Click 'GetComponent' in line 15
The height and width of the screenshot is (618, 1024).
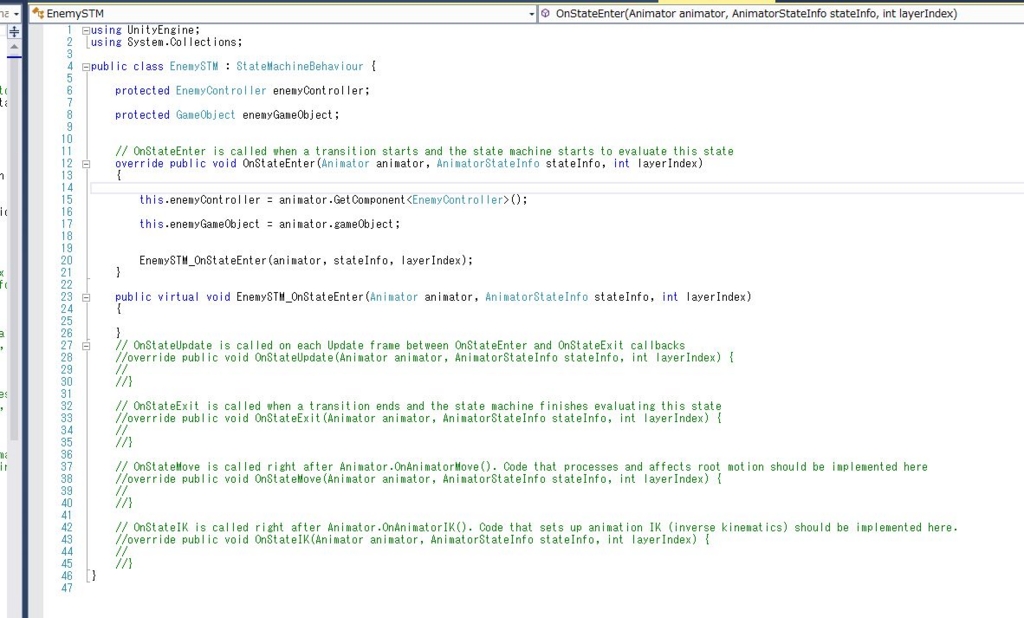tap(369, 200)
